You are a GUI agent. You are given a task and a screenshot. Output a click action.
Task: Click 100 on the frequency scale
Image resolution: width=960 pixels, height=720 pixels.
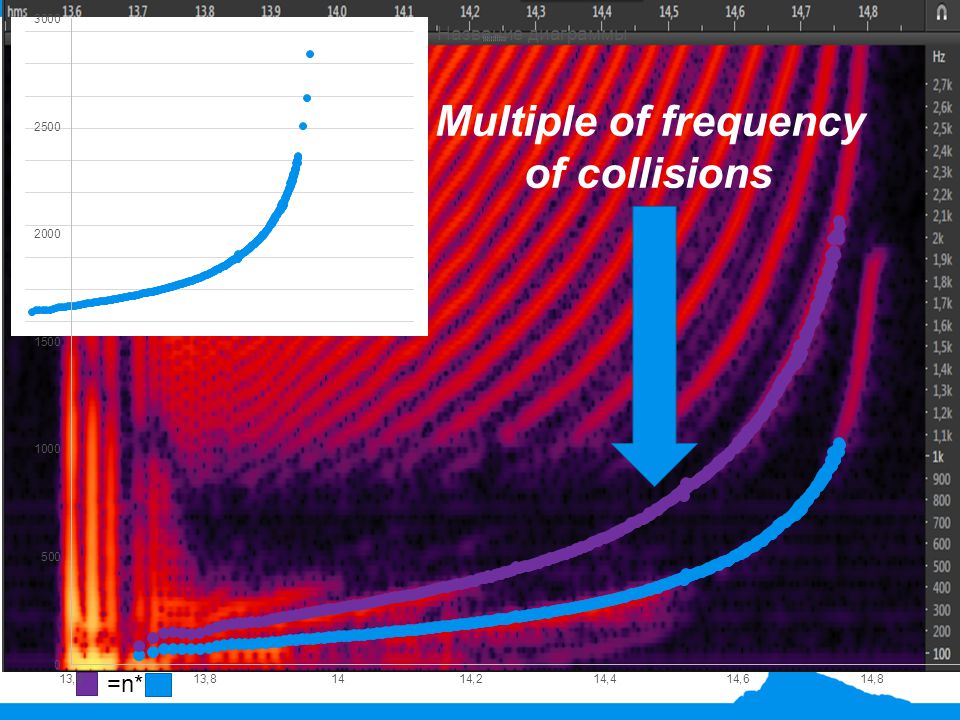pos(942,653)
